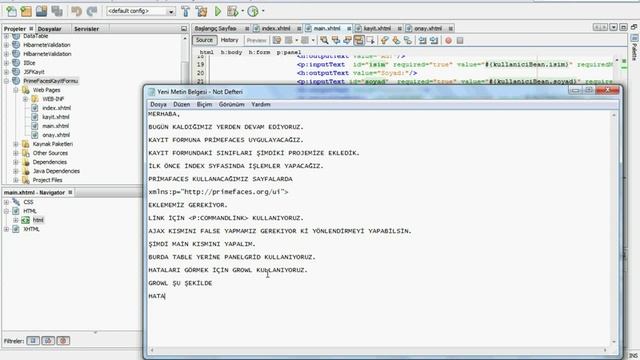Viewport: 640px width, 360px height.
Task: Expand the Java Dependencies node
Action: point(16,171)
